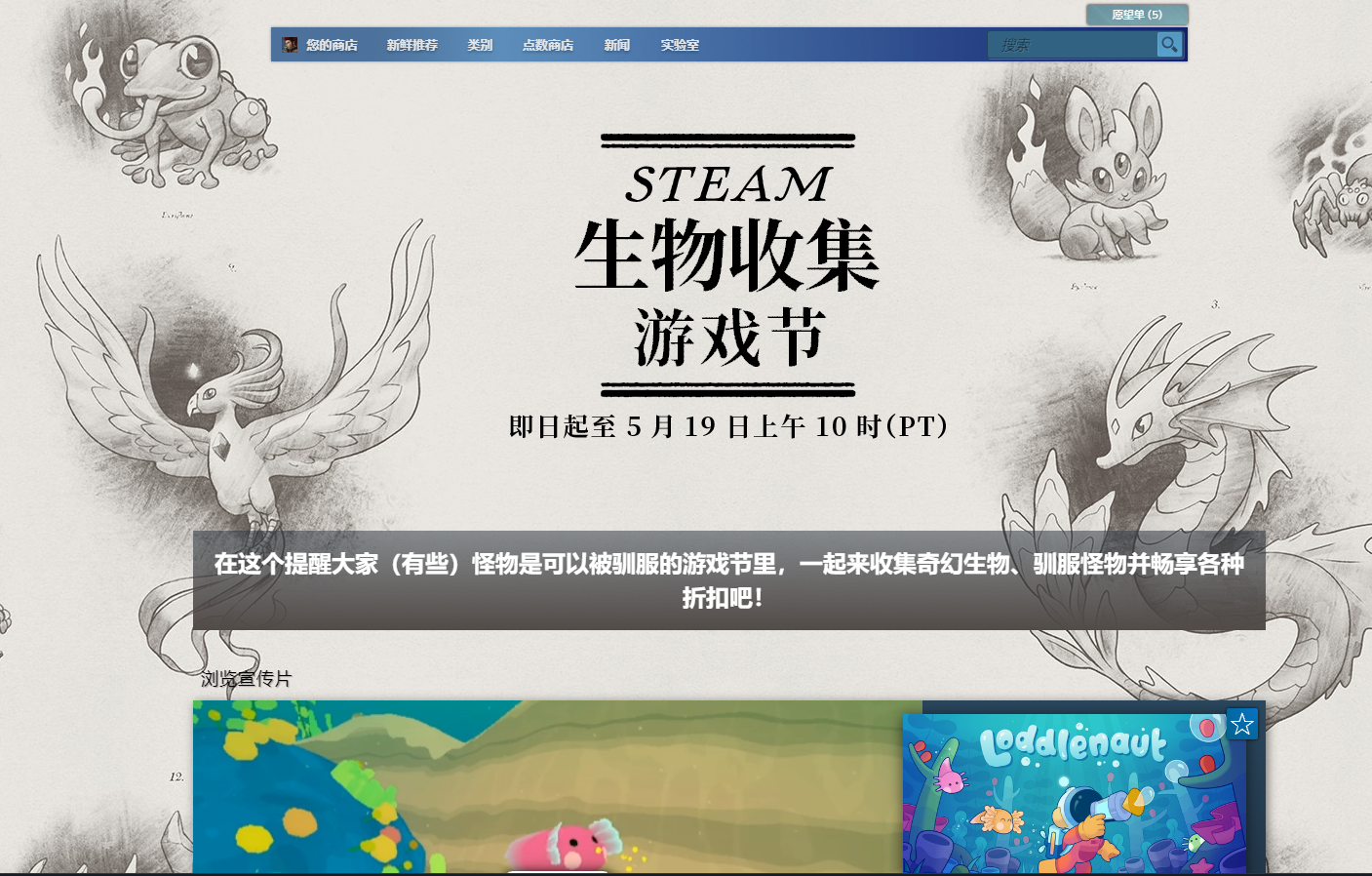
Task: Focus the 搜索 store search field
Action: [x=1072, y=45]
